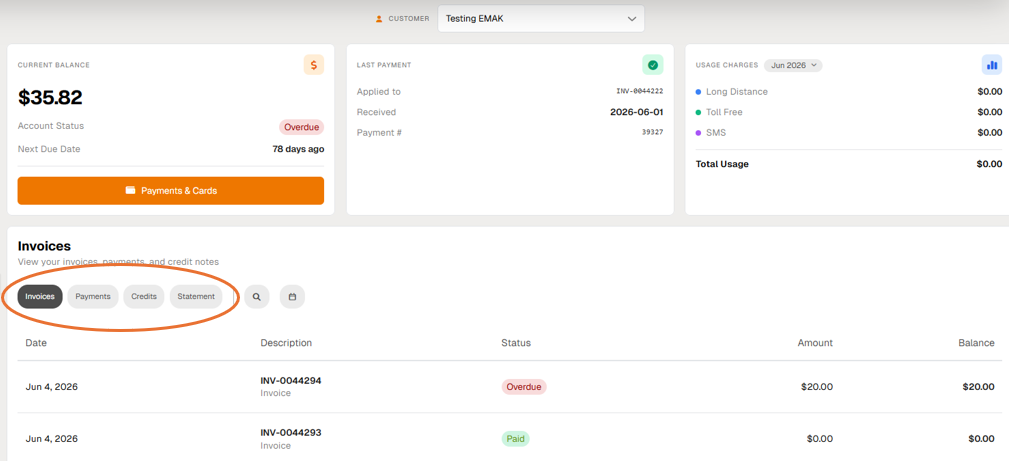This screenshot has height=469, width=1013.
Task: Click the SMS usage row
Action: point(849,132)
